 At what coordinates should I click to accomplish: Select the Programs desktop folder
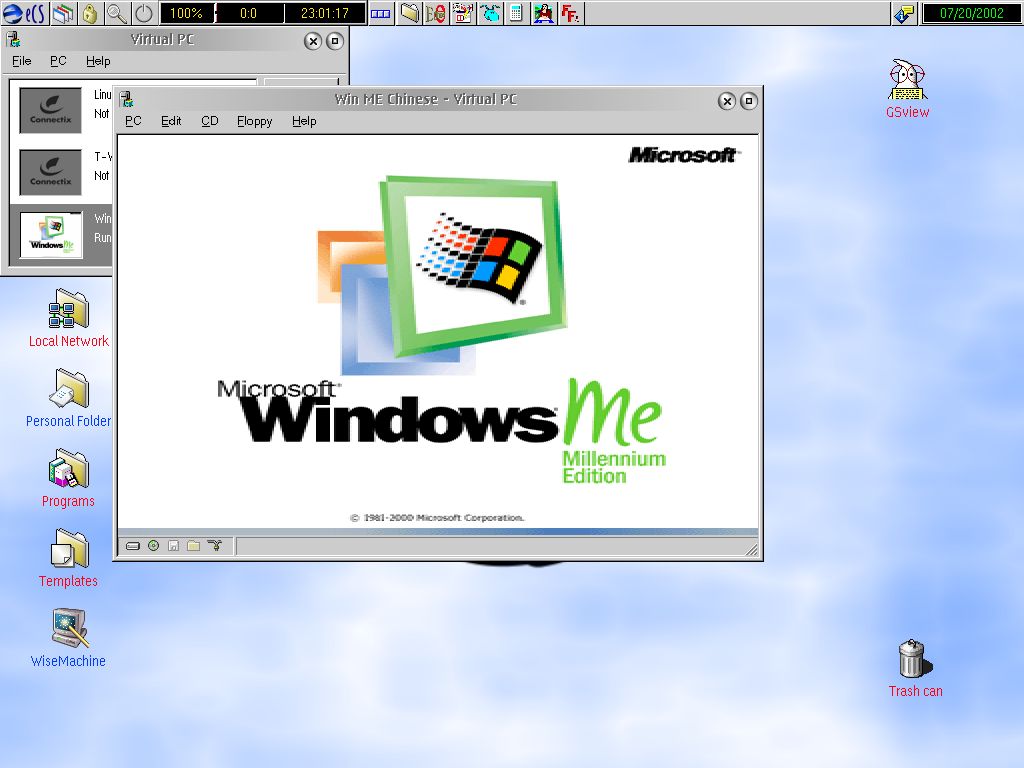(69, 478)
